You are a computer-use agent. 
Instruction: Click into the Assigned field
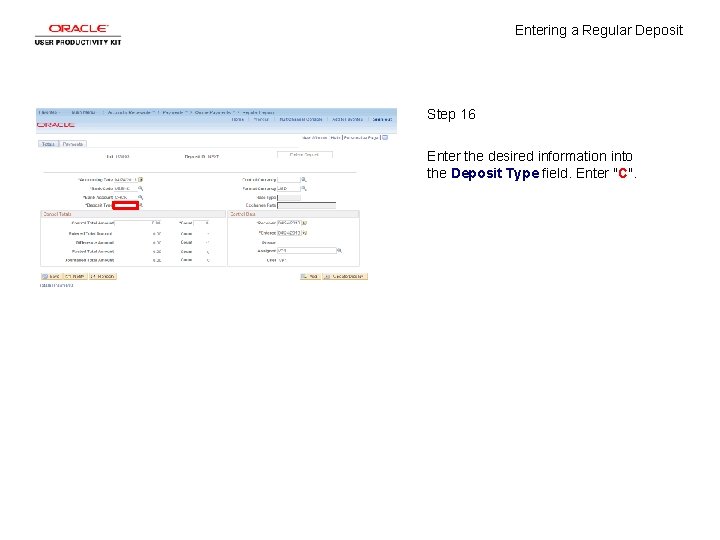point(307,251)
